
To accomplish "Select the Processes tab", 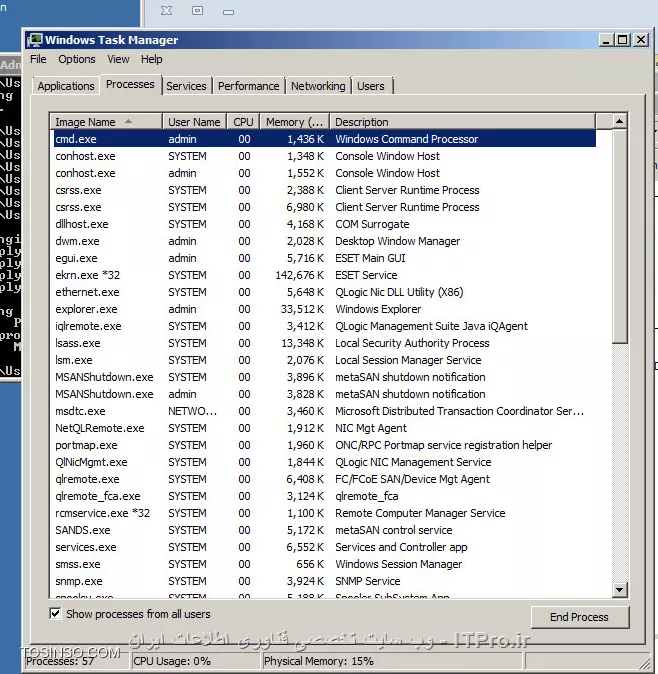I will coord(130,84).
